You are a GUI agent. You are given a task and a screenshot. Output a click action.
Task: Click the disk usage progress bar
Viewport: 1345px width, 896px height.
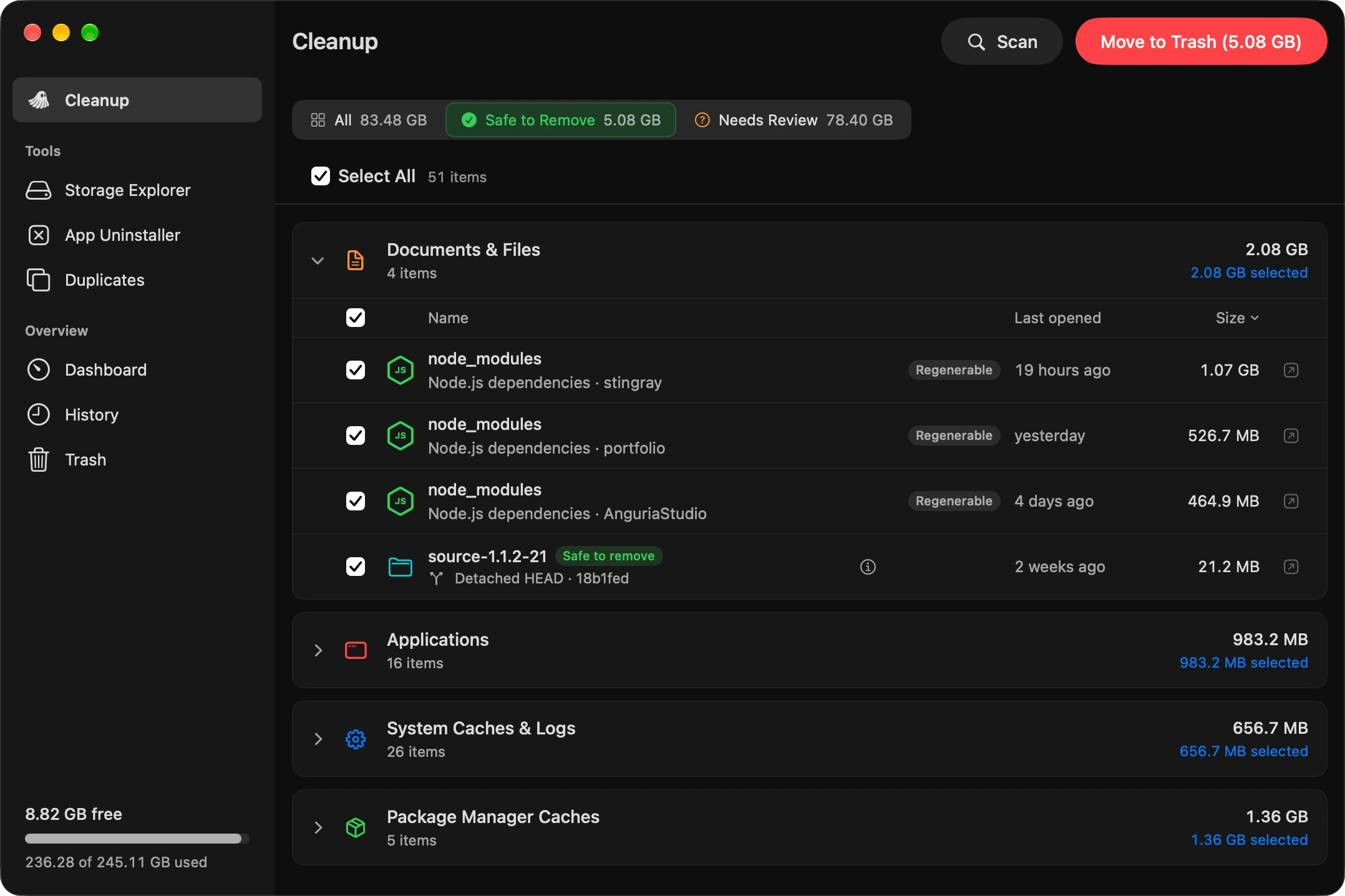click(x=137, y=839)
